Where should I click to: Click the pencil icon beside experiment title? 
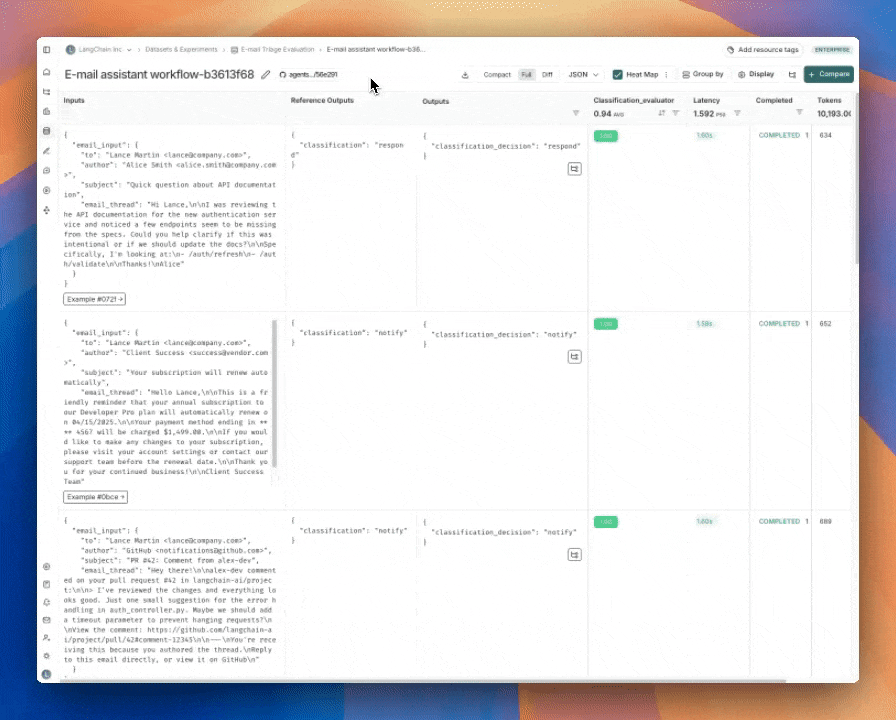[x=265, y=74]
